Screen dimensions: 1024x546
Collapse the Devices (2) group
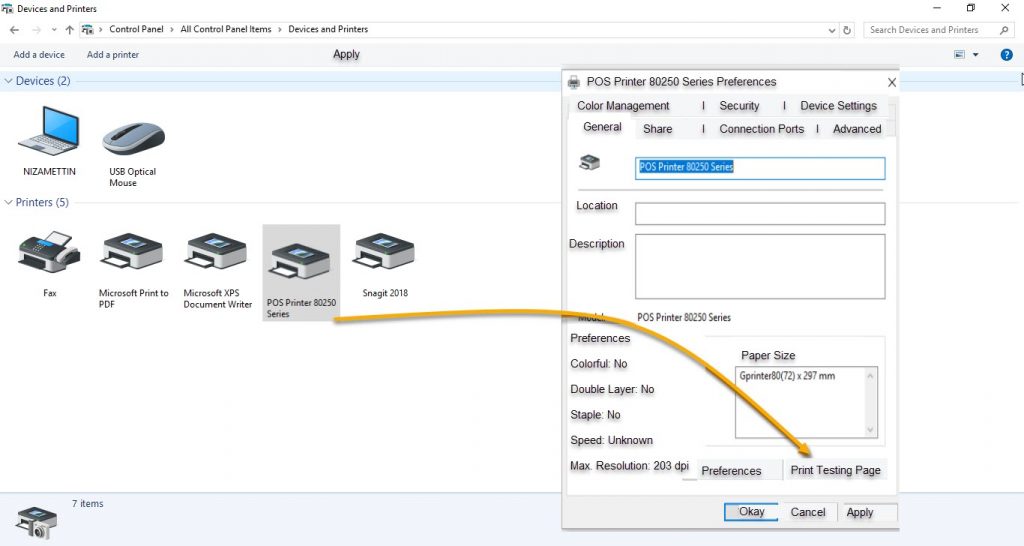point(8,81)
